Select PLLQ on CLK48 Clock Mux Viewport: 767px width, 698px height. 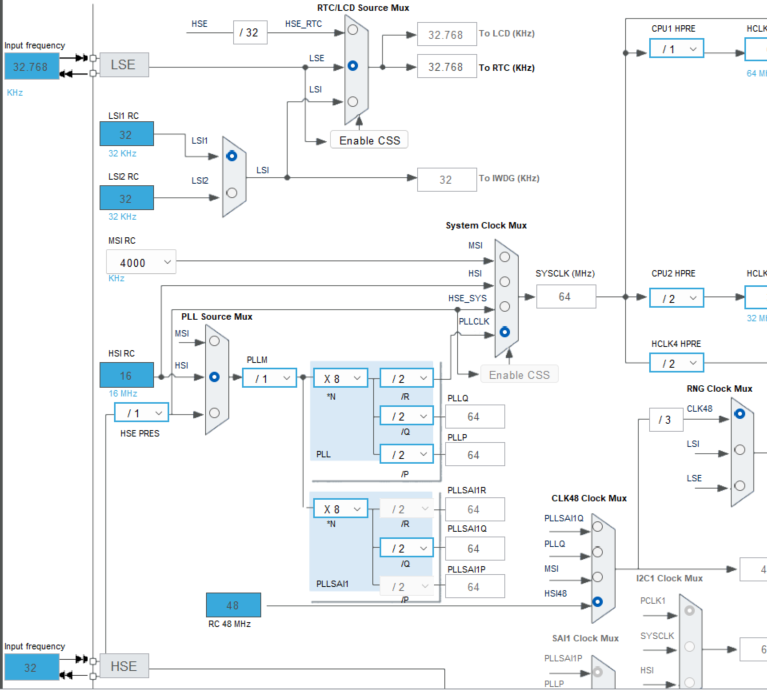597,552
